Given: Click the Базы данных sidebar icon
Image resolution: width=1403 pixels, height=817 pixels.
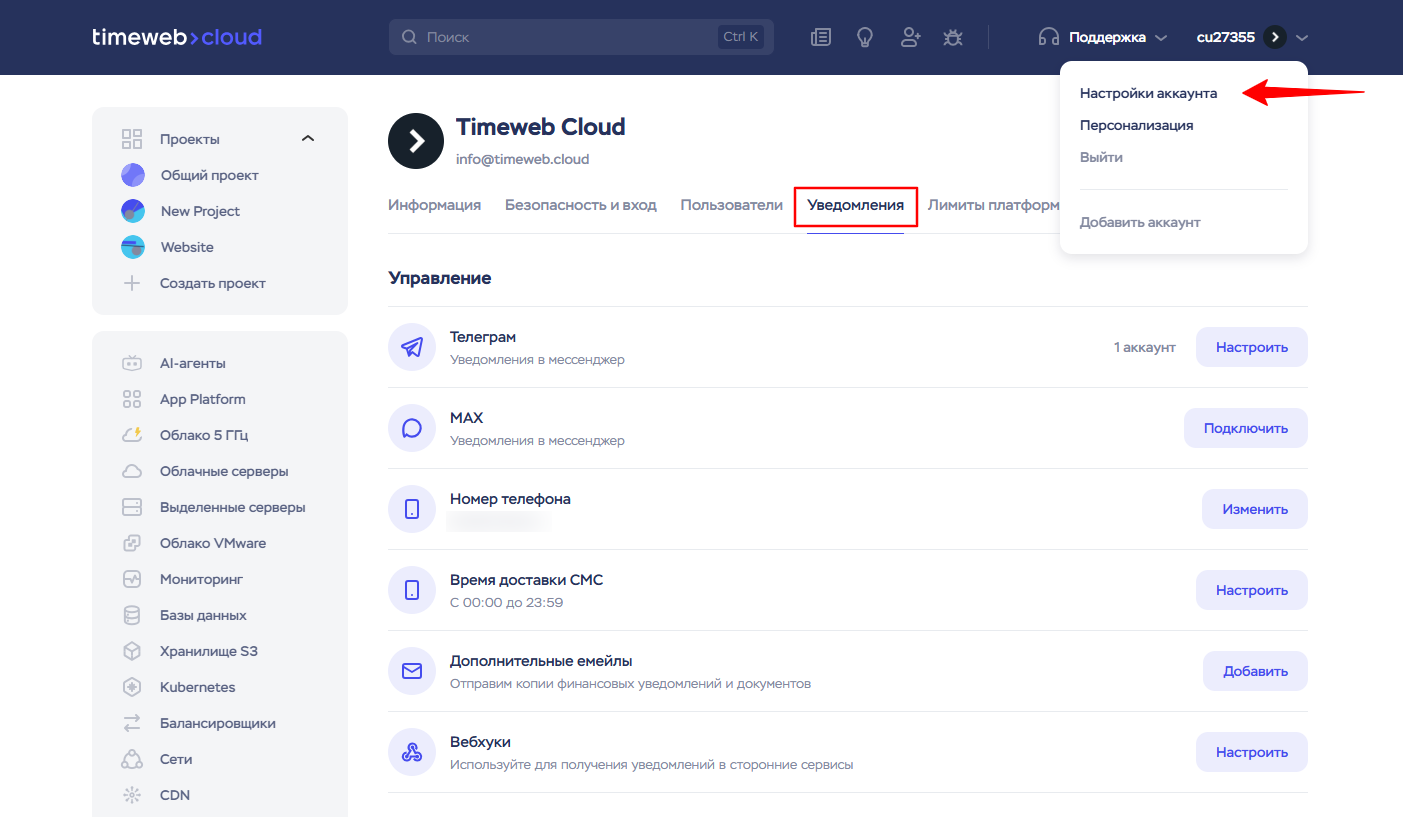Looking at the screenshot, I should pyautogui.click(x=132, y=615).
